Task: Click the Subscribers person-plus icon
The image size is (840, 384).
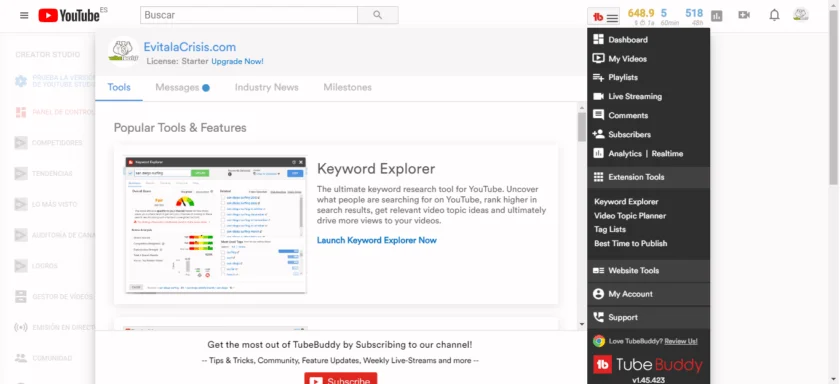Action: (598, 134)
